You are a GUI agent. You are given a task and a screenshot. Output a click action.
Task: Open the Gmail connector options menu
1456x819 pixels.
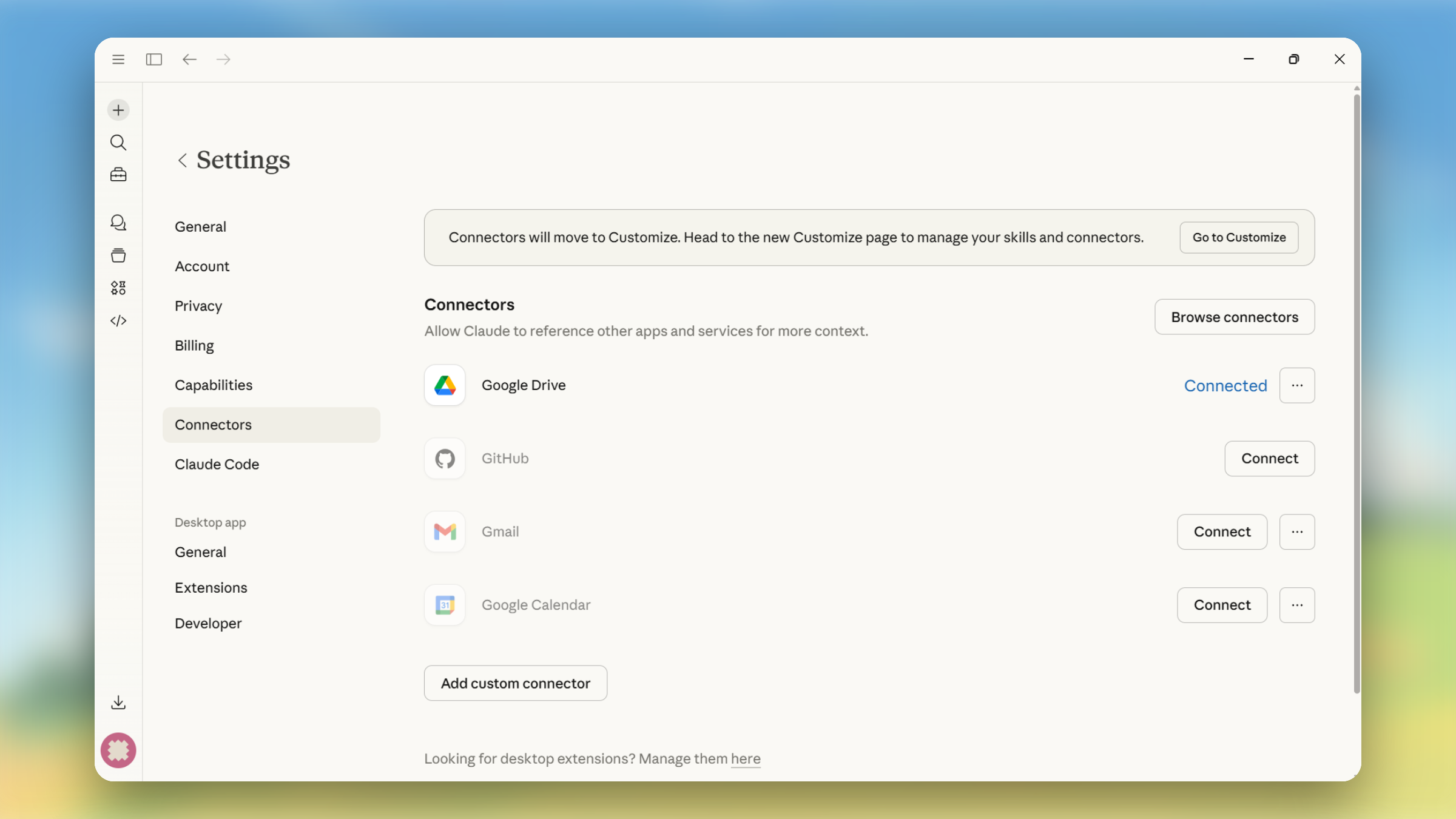pyautogui.click(x=1297, y=531)
